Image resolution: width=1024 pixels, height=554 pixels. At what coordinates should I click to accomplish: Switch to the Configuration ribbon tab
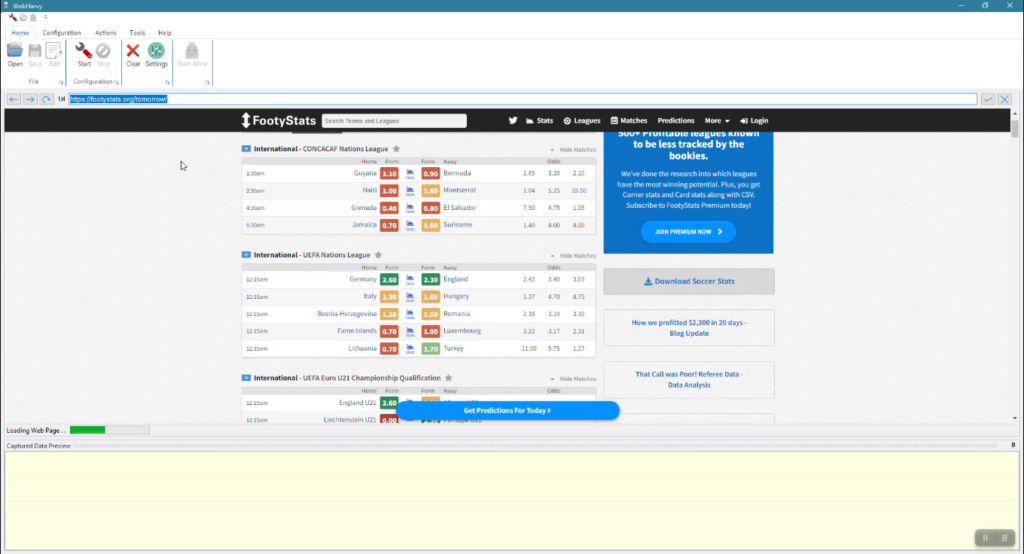coord(62,33)
